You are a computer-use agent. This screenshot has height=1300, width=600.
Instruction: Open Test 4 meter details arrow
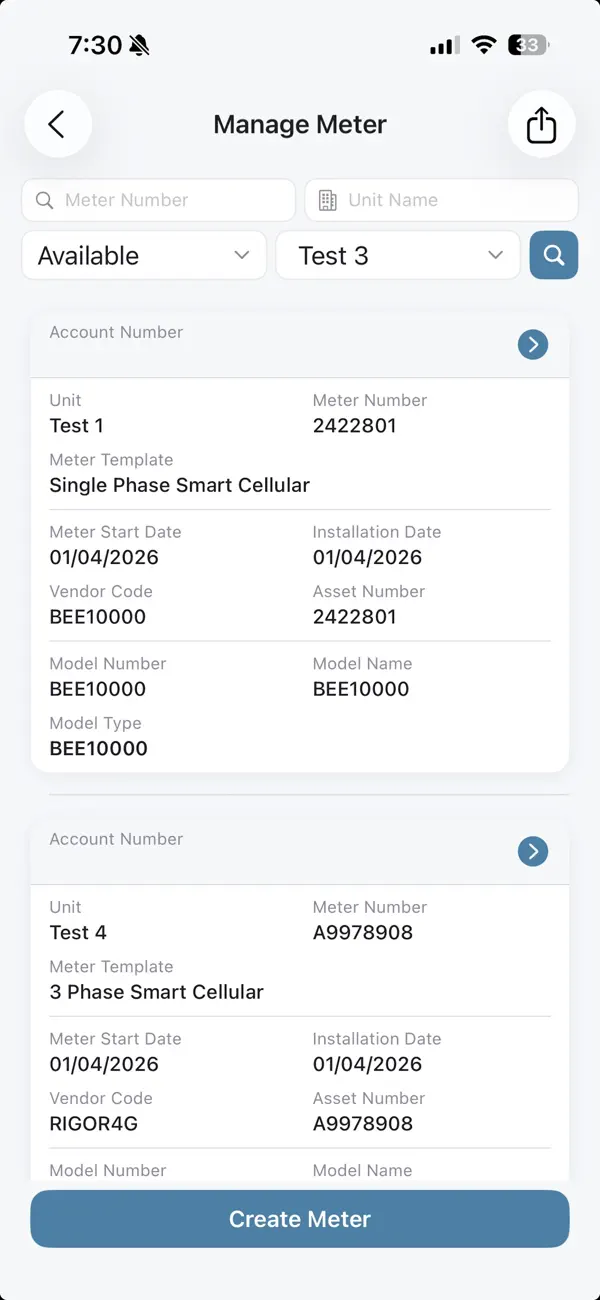[x=533, y=852]
